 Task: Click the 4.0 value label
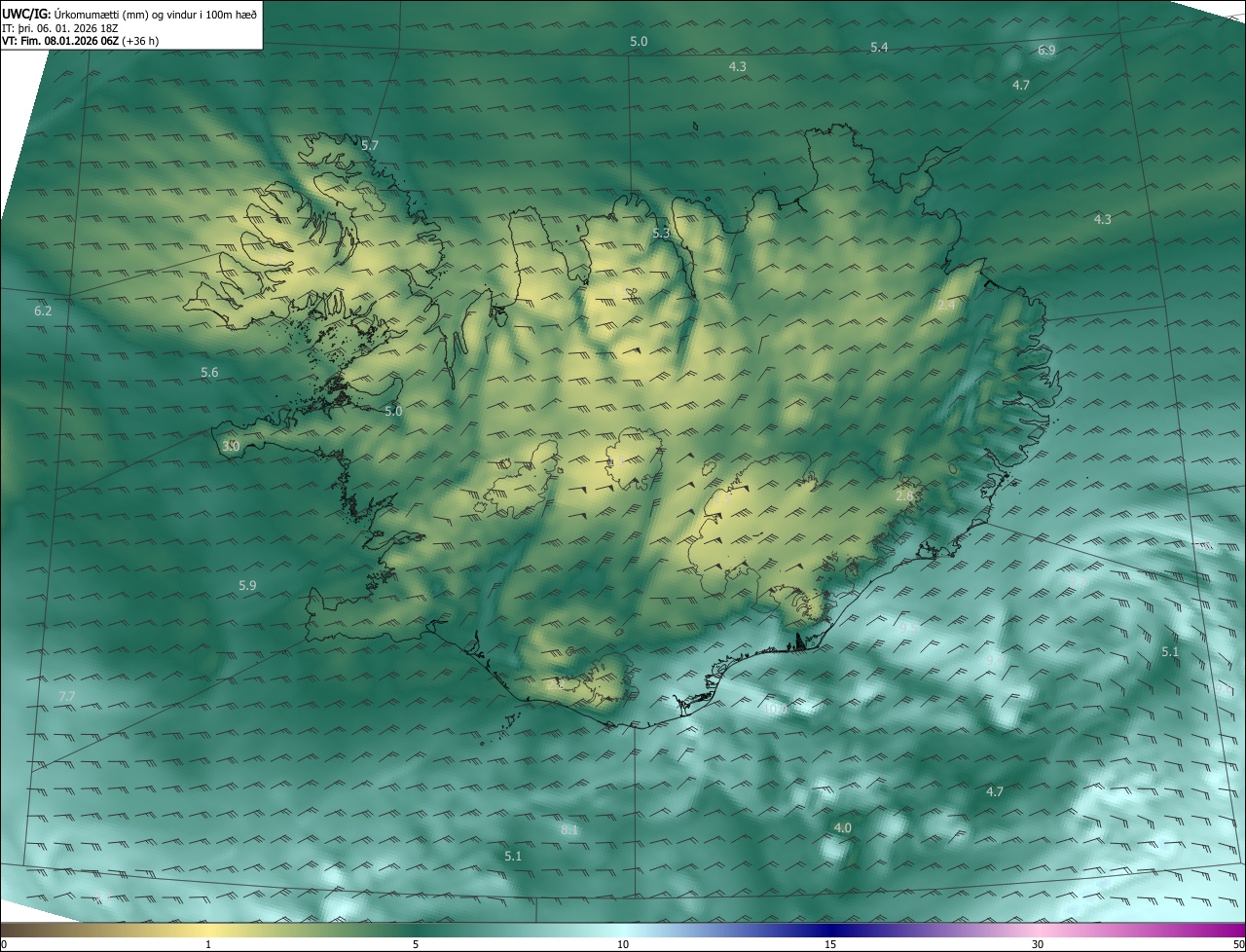point(843,827)
